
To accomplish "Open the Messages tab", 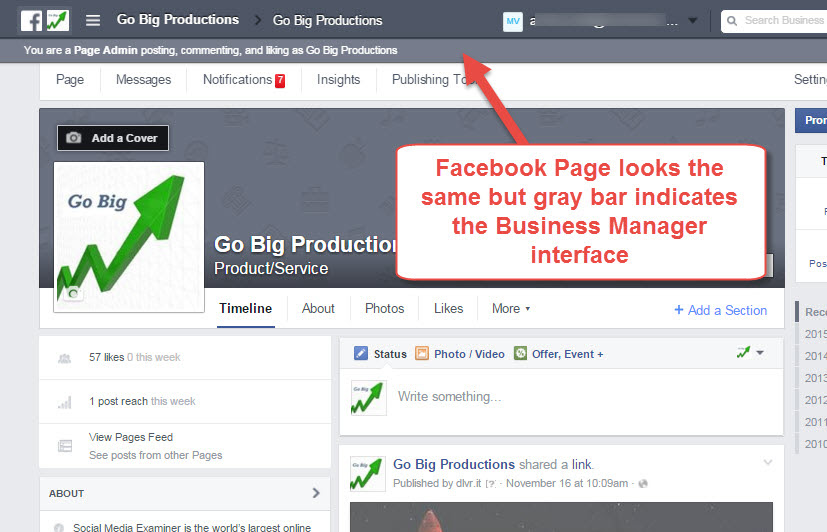I will [143, 80].
